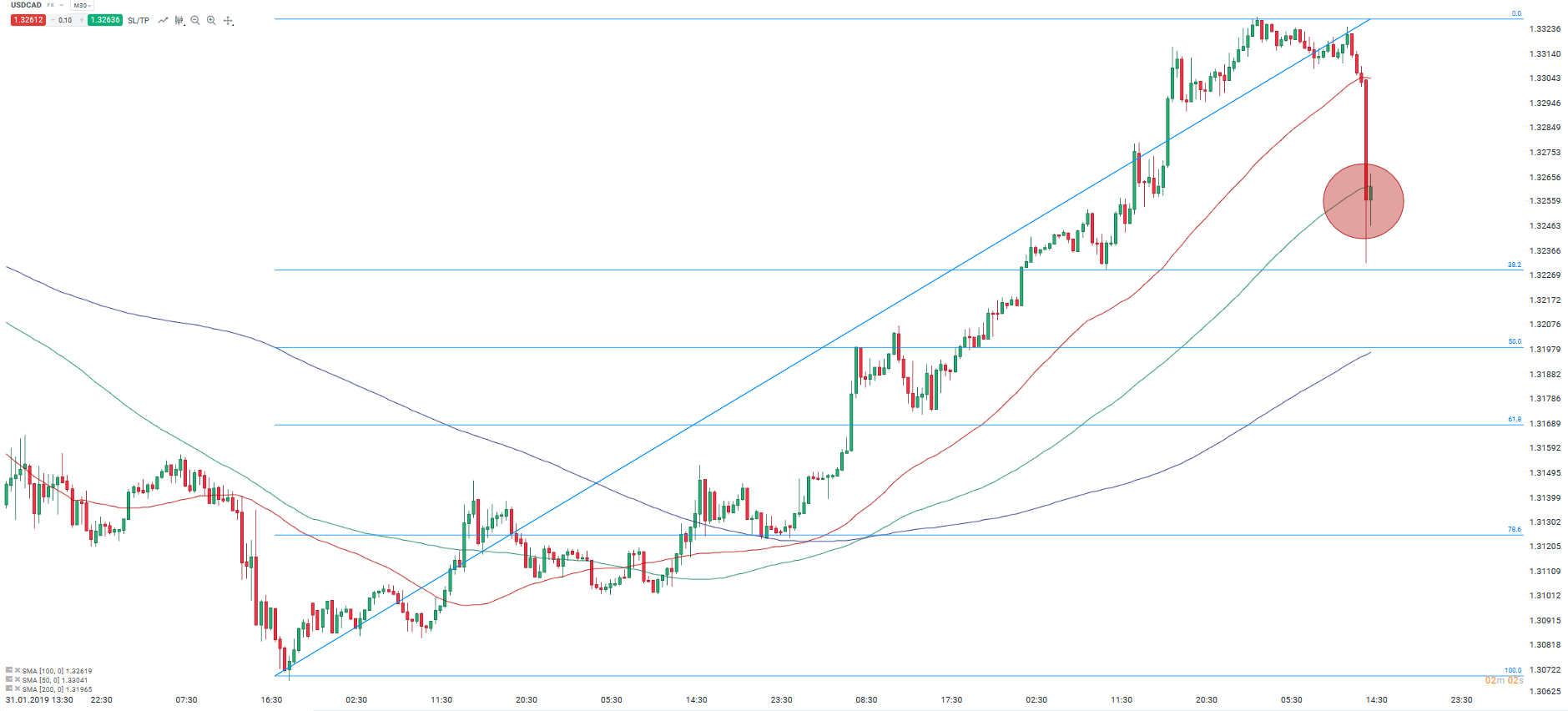Expand the USDCAD symbol dropdown arrow
The image size is (1568, 711).
point(62,5)
